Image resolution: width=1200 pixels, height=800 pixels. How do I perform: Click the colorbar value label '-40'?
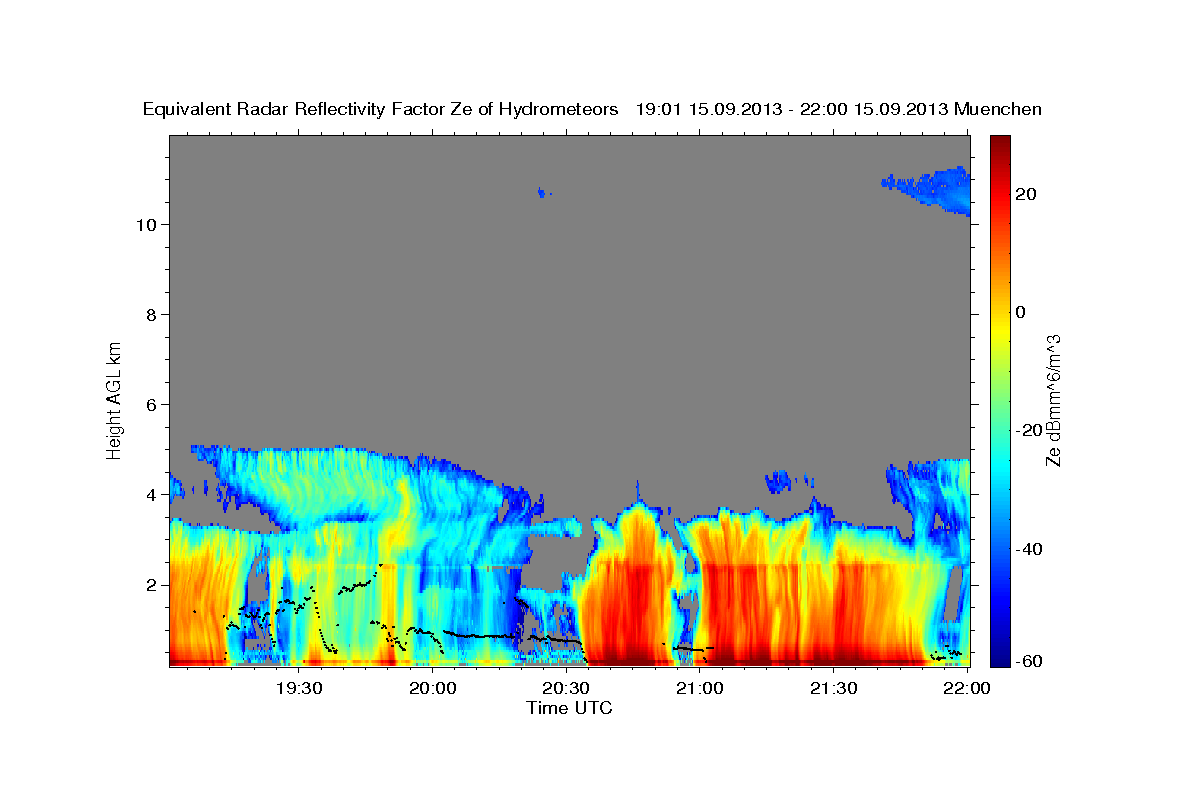[1029, 548]
